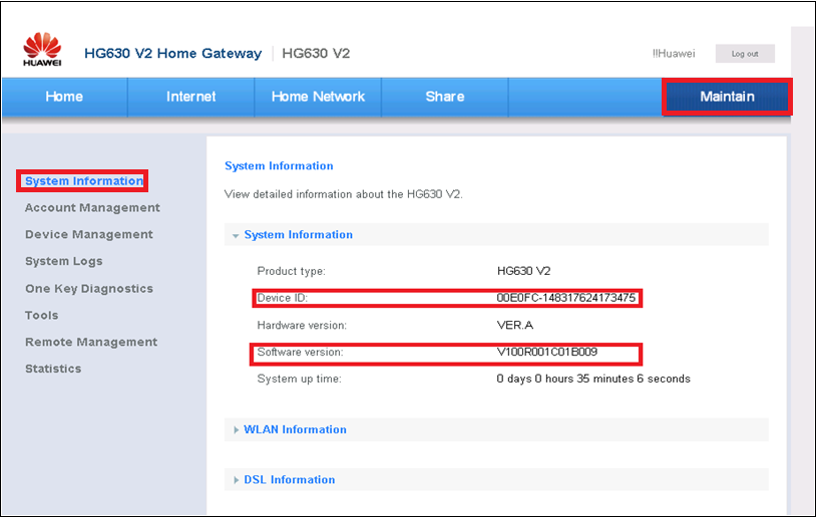Screen dimensions: 816x518
Task: Click the Huawei logo icon
Action: click(x=42, y=51)
